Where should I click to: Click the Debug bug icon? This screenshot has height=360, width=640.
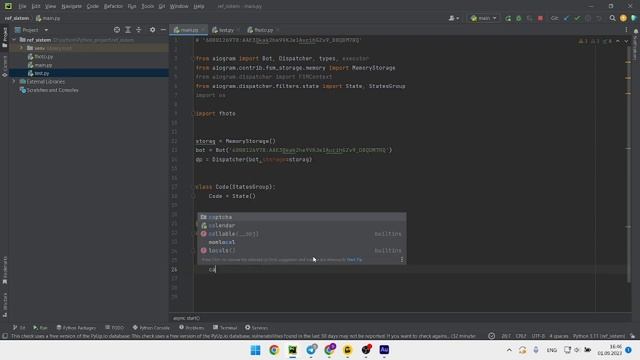click(x=519, y=18)
